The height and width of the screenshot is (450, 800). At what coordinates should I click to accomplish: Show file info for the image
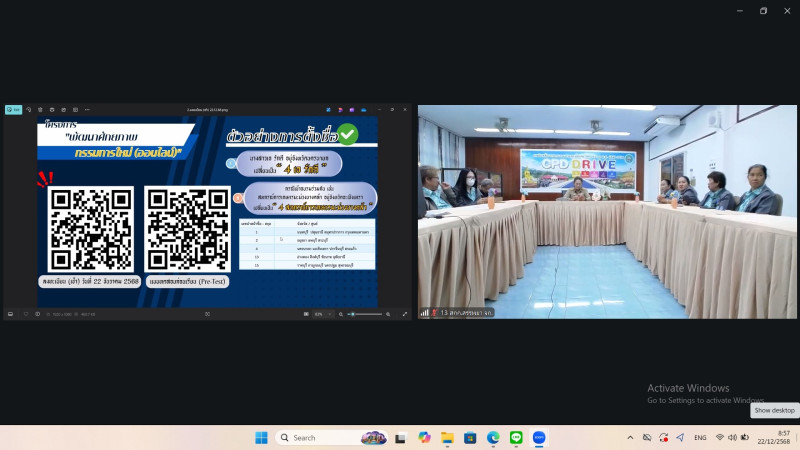click(37, 314)
